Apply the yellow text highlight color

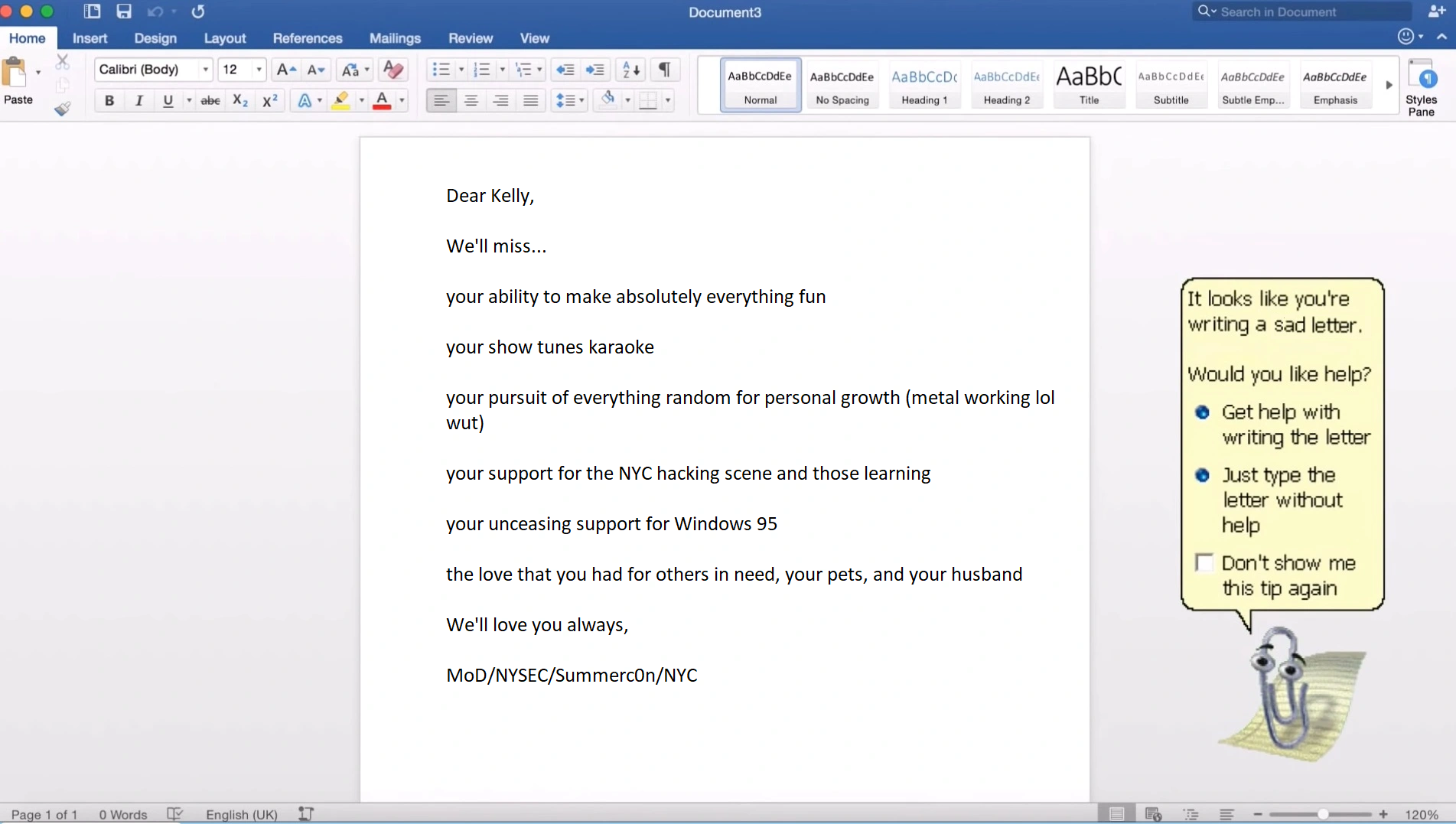[341, 100]
